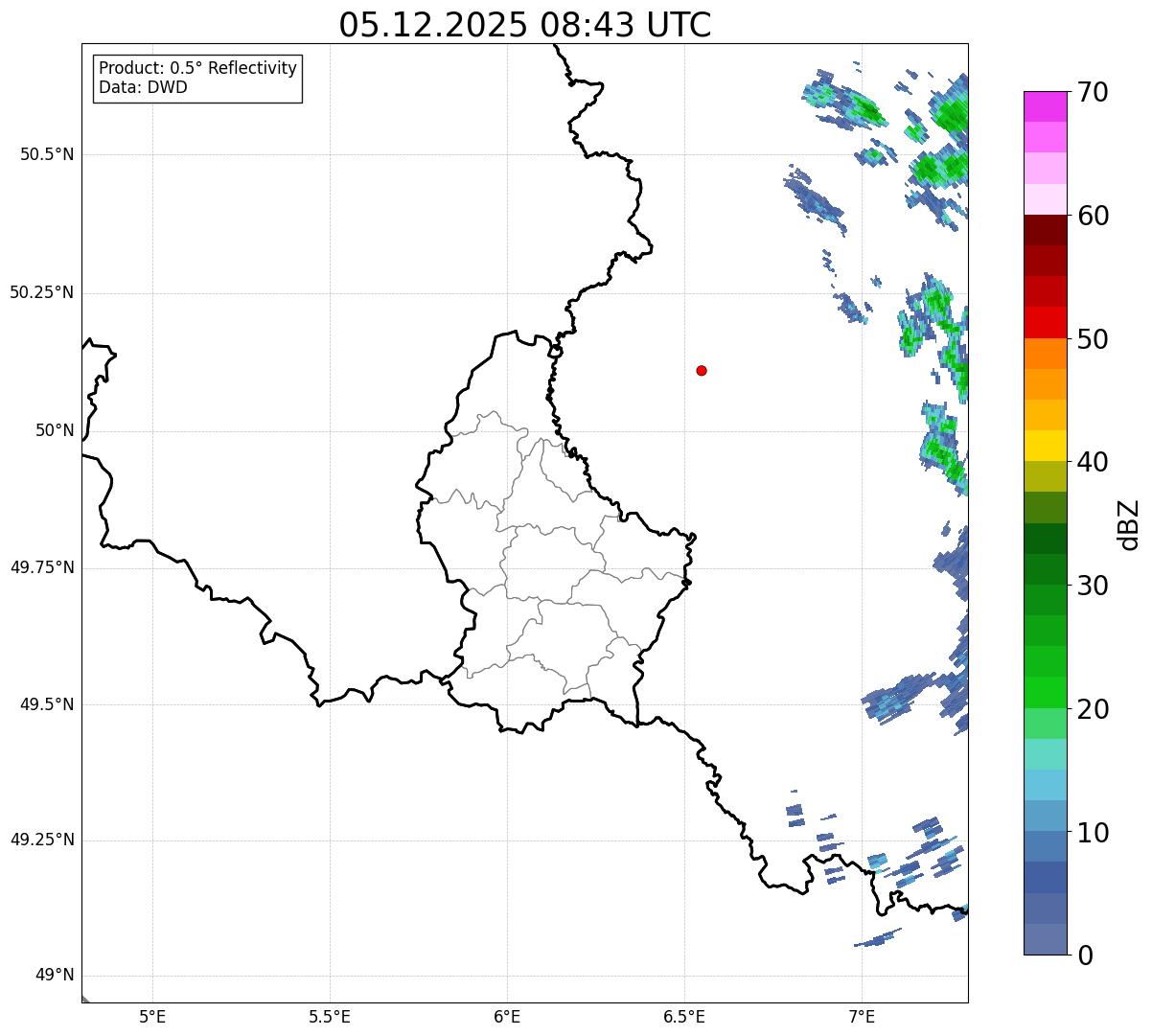The image size is (1152, 1036).
Task: Click the colorbar tick label "40"
Action: (1093, 462)
